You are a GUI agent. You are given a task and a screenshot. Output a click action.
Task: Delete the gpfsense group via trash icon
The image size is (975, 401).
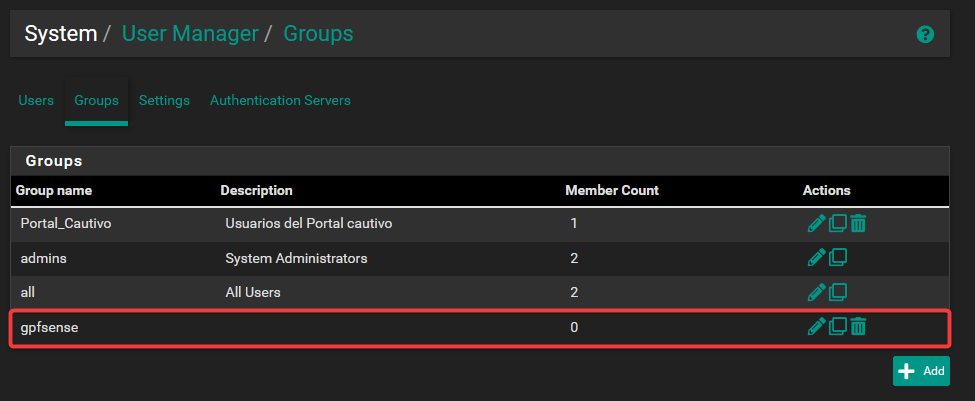[x=858, y=326]
